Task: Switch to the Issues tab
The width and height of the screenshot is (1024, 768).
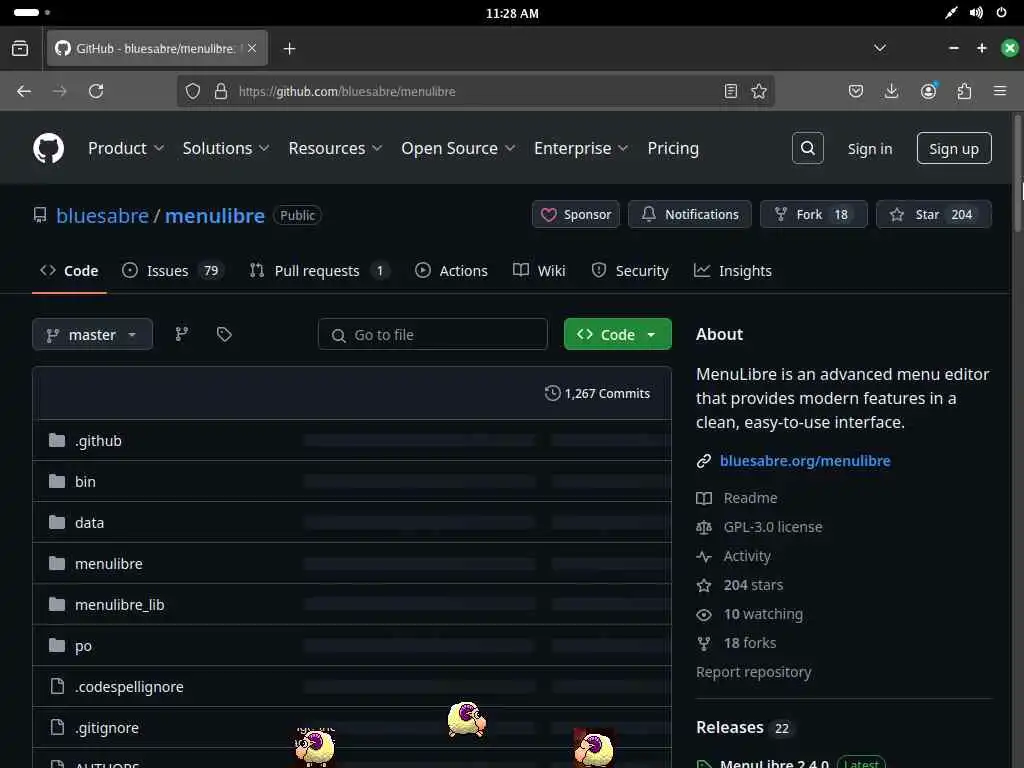Action: [173, 270]
